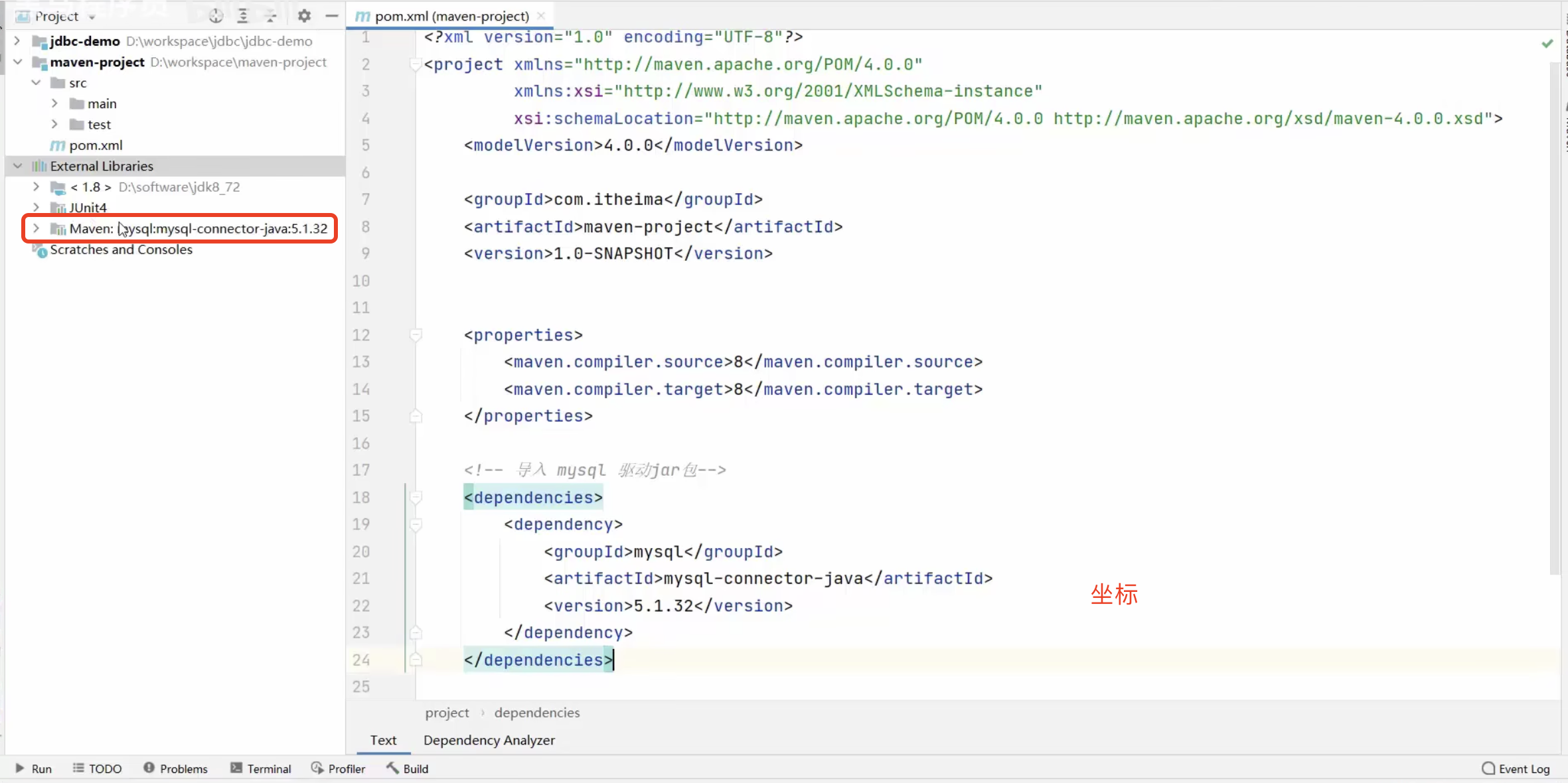Viewport: 1568px width, 783px height.
Task: Expand the main folder
Action: click(x=54, y=104)
